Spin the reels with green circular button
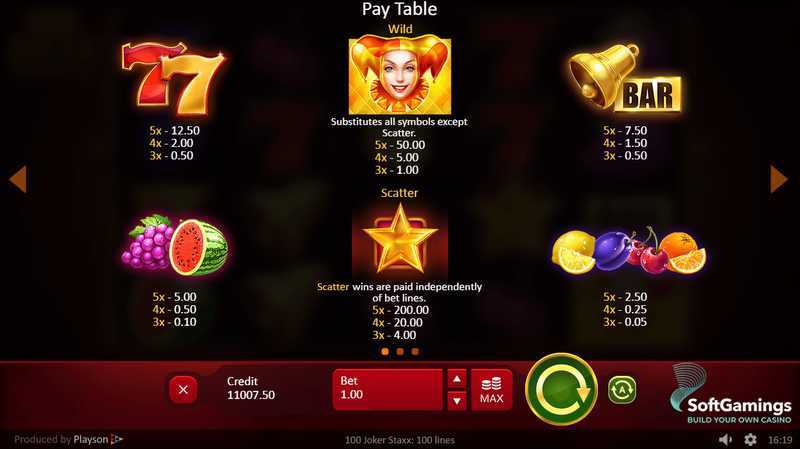 561,390
